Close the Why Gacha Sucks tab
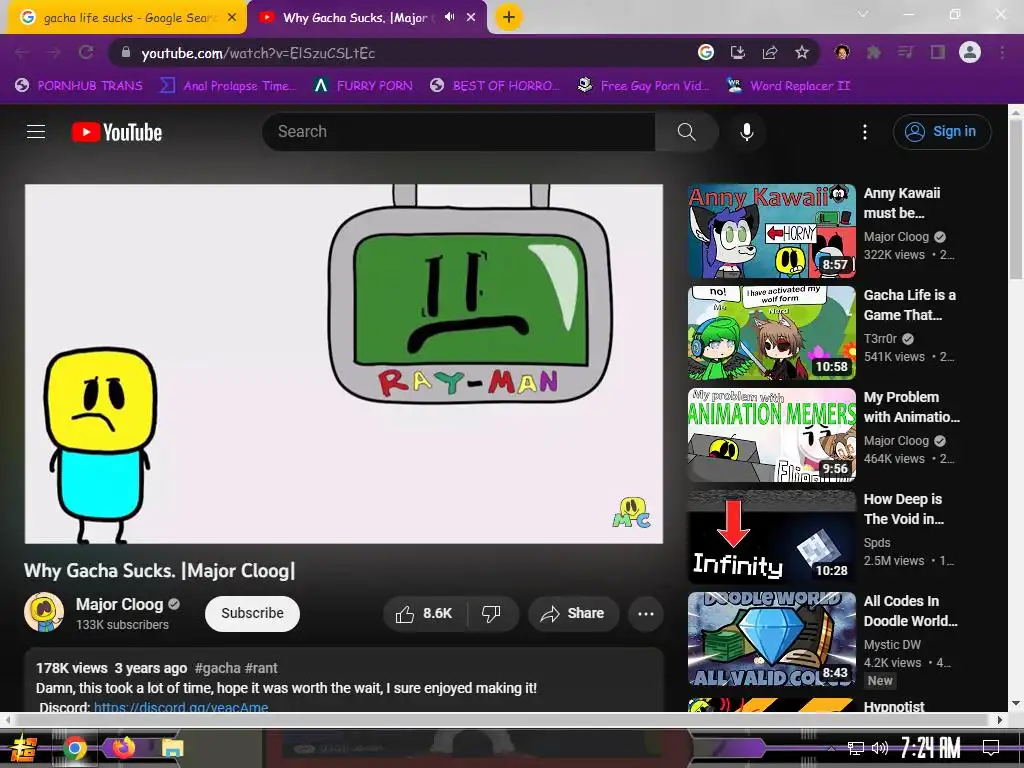This screenshot has width=1024, height=768. (471, 18)
